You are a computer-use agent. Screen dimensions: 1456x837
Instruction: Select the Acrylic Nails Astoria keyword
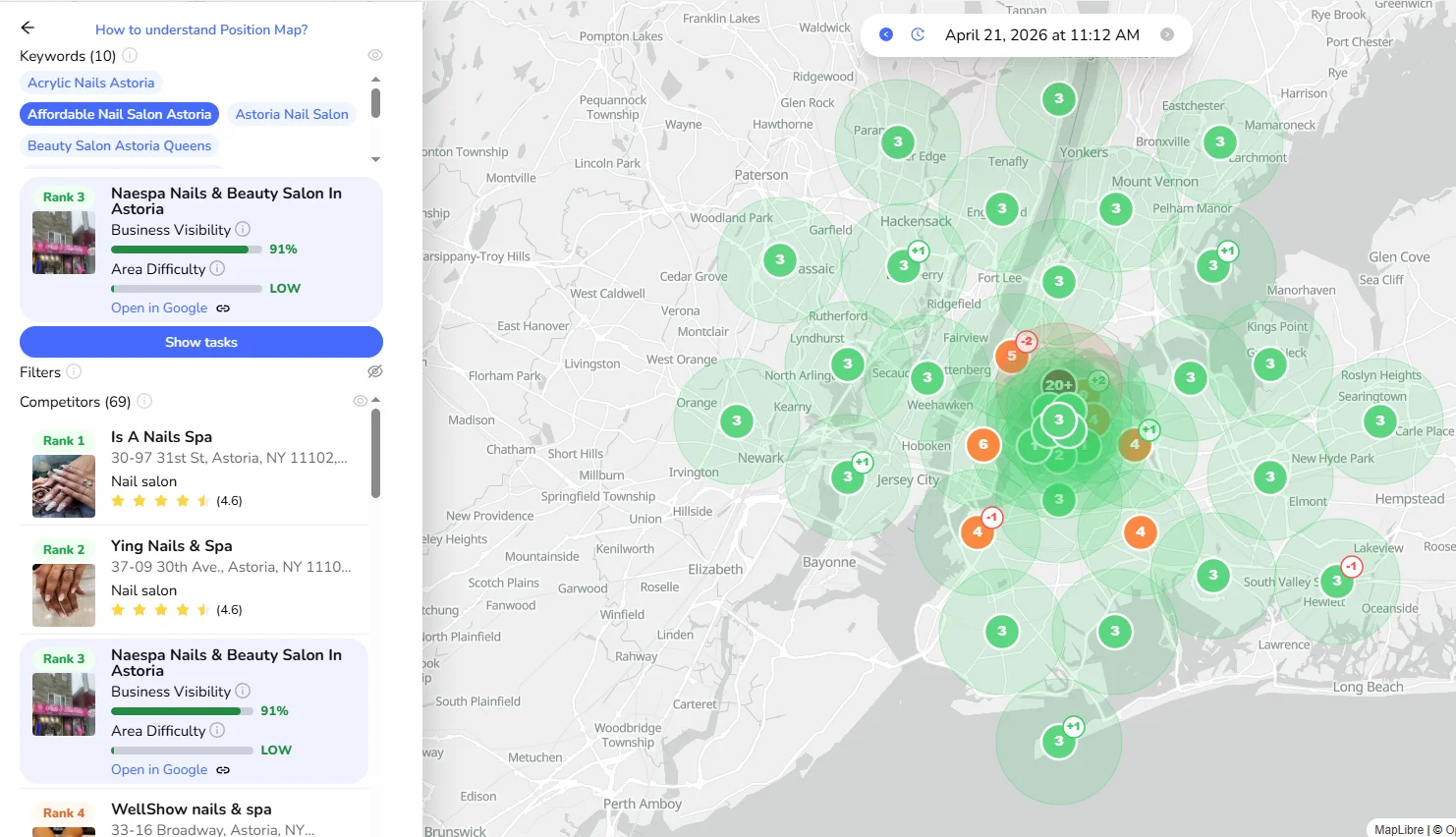(x=91, y=83)
